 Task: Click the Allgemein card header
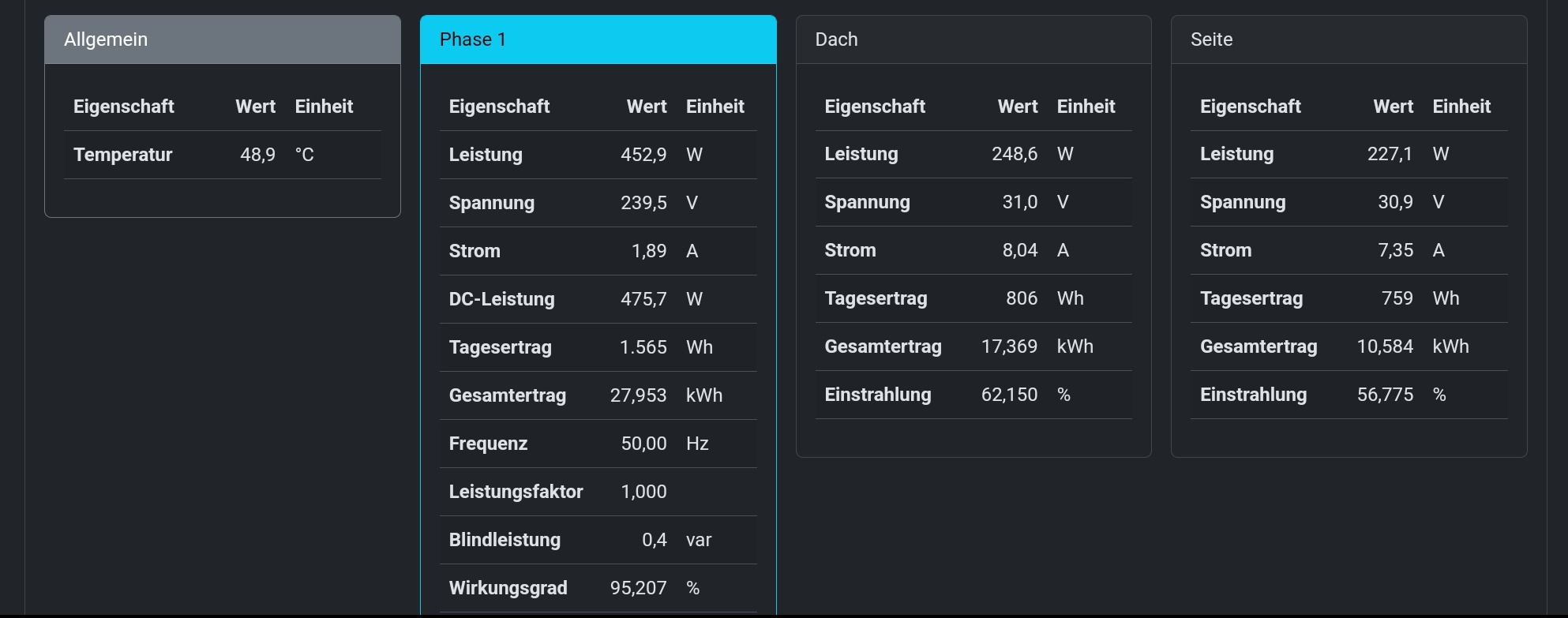click(x=222, y=39)
